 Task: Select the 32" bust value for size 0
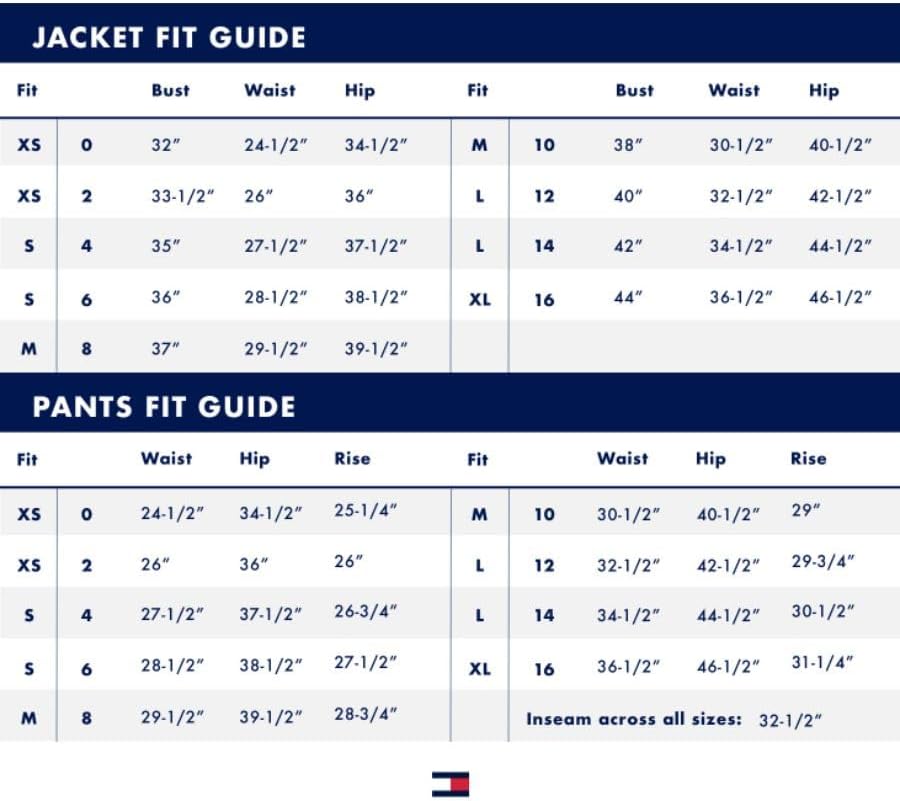(166, 145)
